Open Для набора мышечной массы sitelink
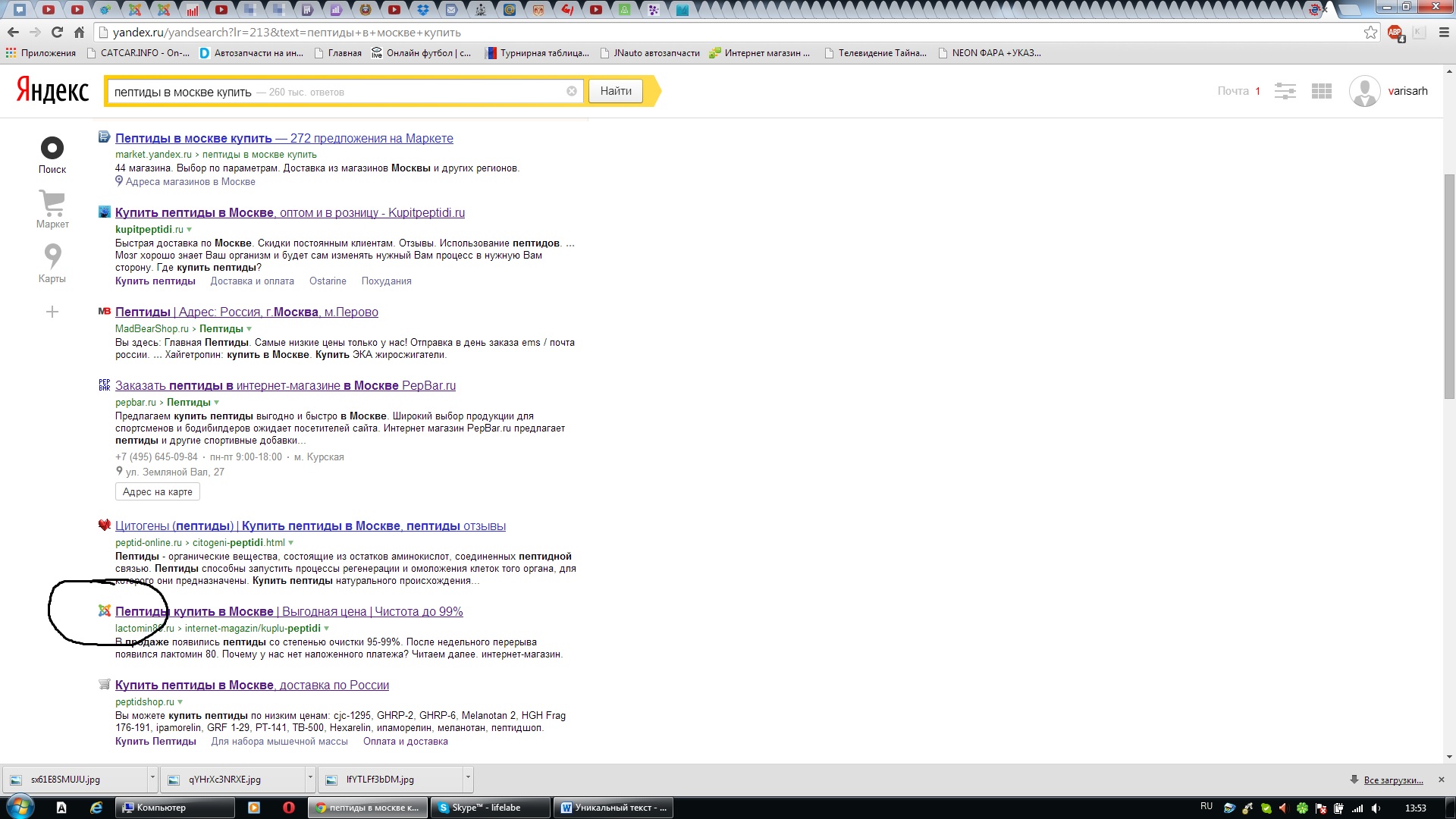Image resolution: width=1456 pixels, height=819 pixels. [x=279, y=742]
